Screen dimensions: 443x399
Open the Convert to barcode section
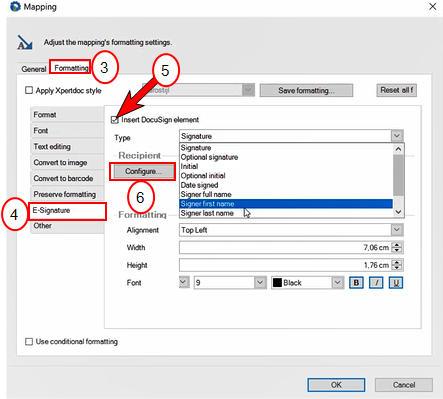click(x=67, y=179)
